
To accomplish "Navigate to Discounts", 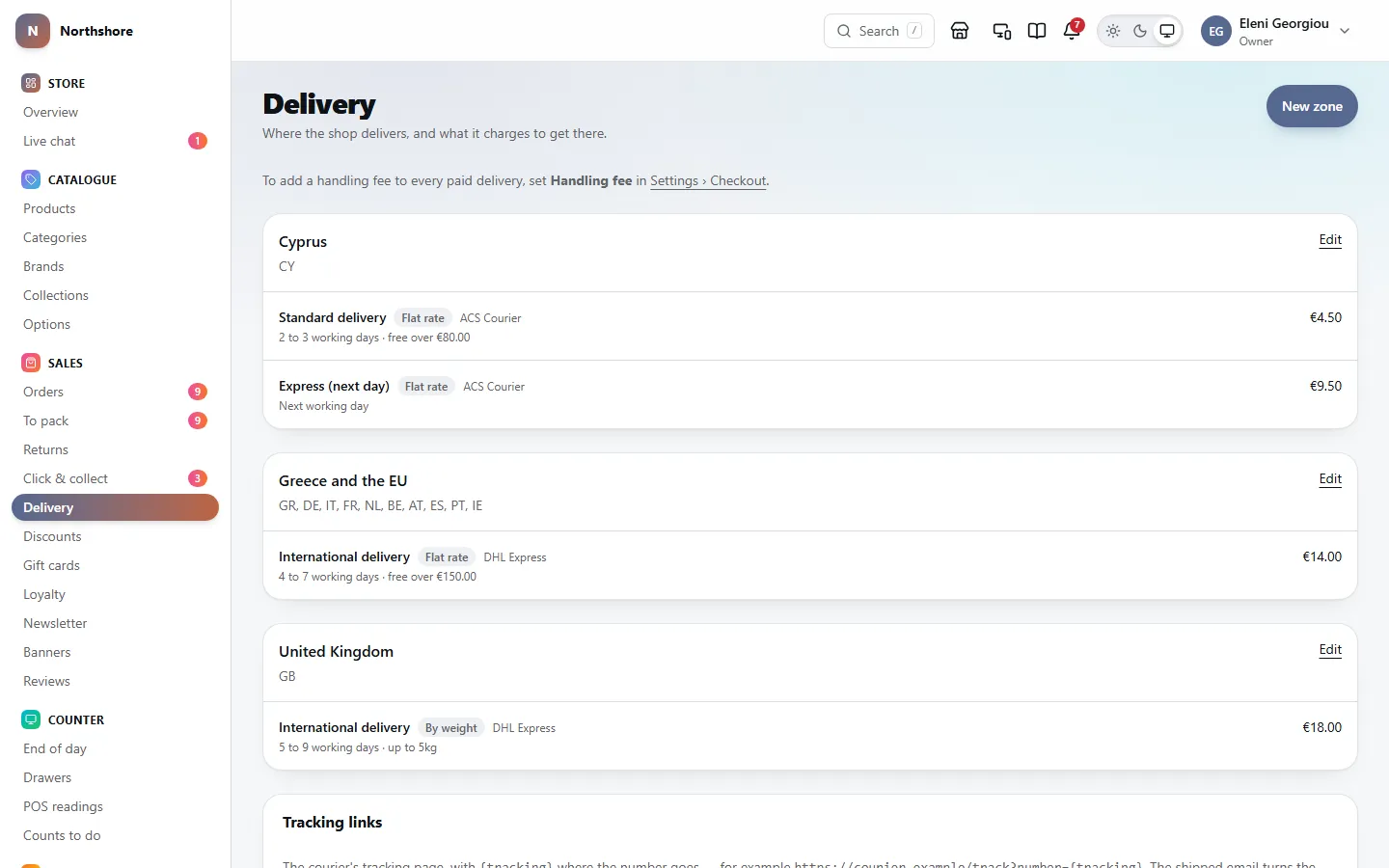I will tap(115, 536).
